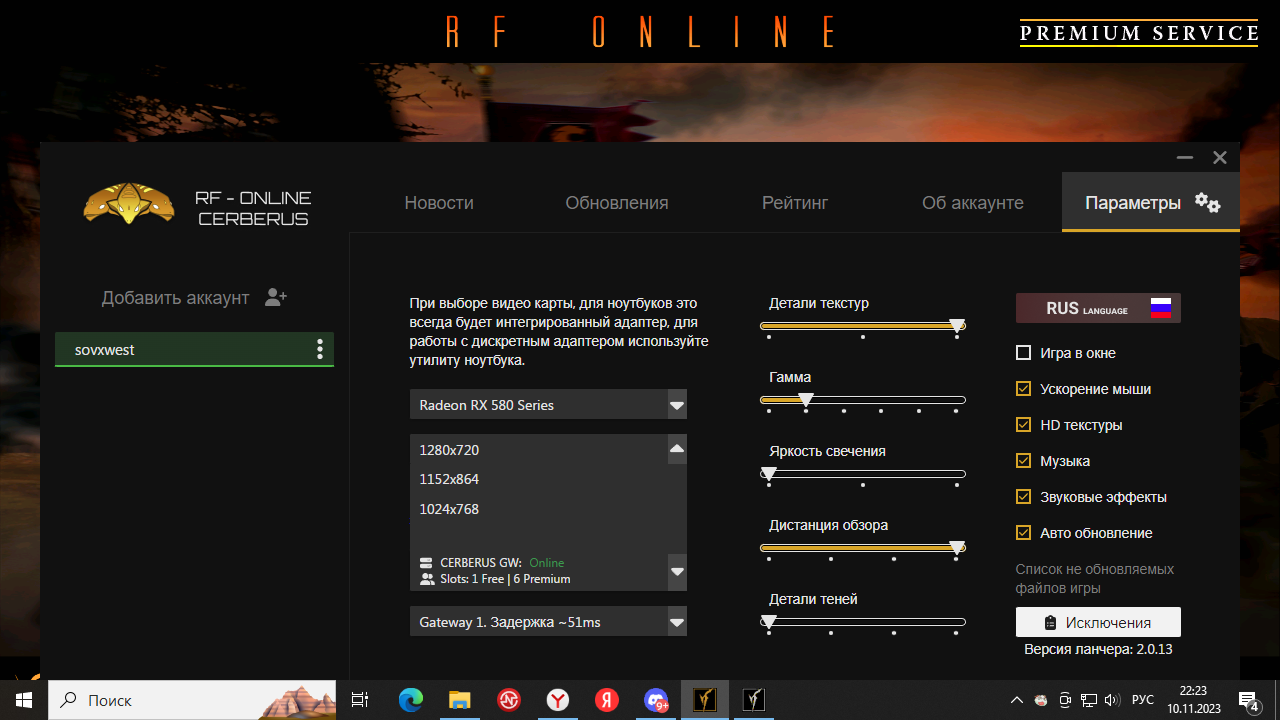Open the Gateway 1 latency dropdown

coord(677,622)
